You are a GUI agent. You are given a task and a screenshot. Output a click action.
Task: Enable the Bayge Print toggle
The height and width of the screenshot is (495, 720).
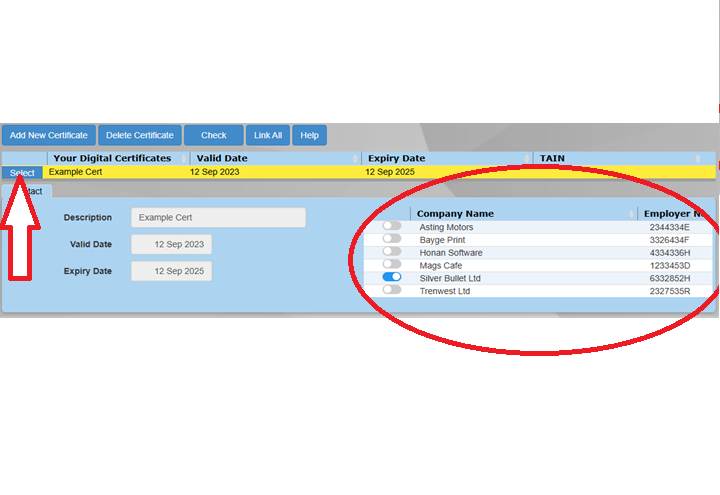(392, 240)
